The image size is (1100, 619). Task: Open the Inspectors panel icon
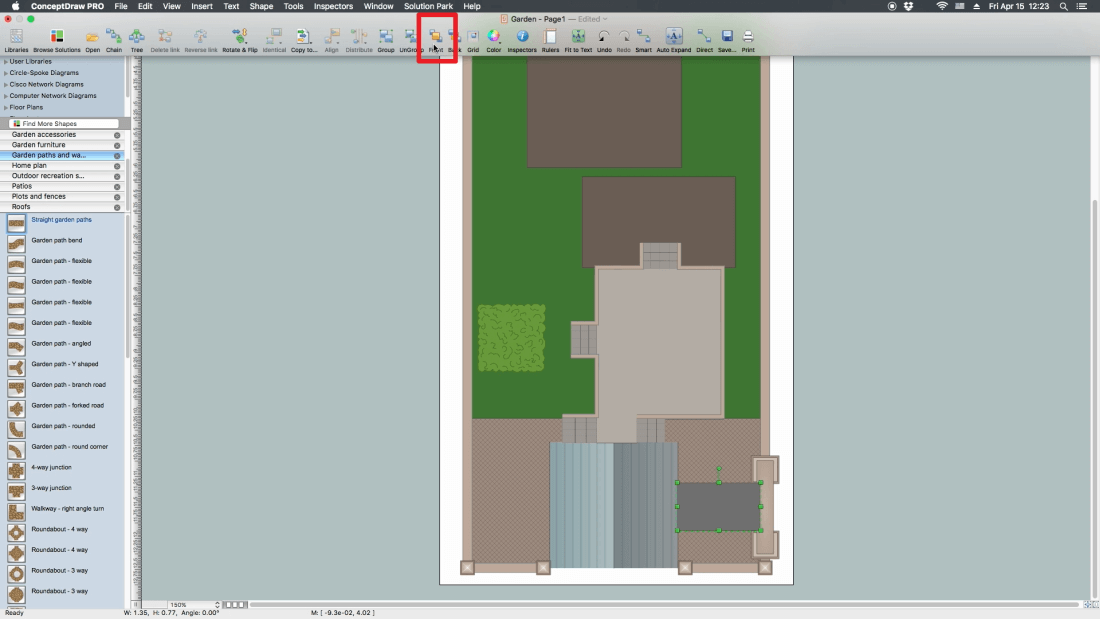click(521, 37)
